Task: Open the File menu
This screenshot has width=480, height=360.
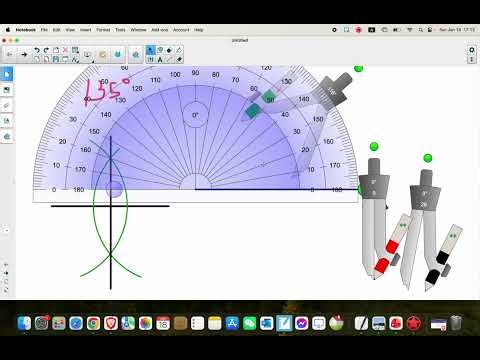Action: (x=44, y=30)
